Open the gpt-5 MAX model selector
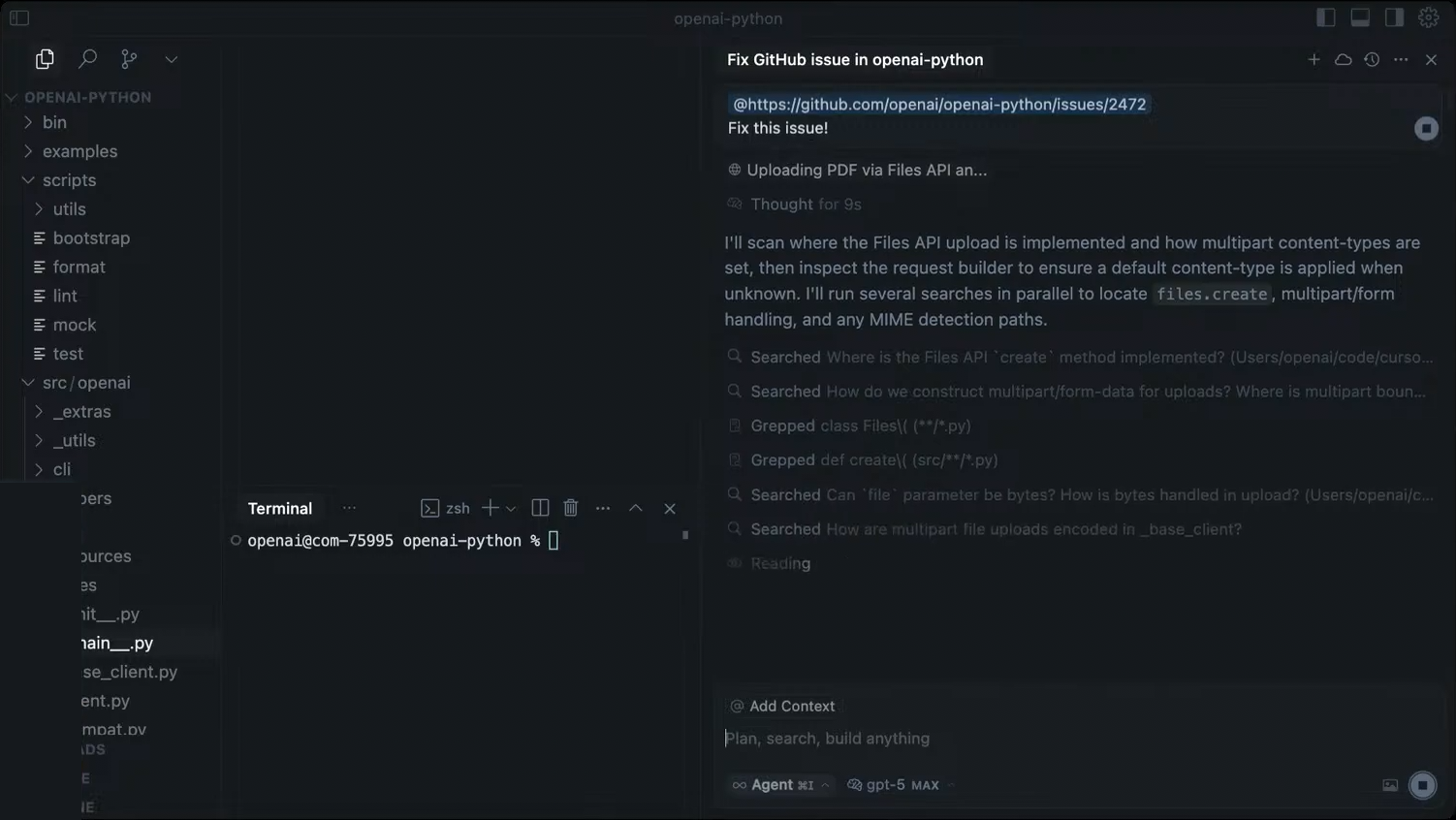 [x=901, y=785]
